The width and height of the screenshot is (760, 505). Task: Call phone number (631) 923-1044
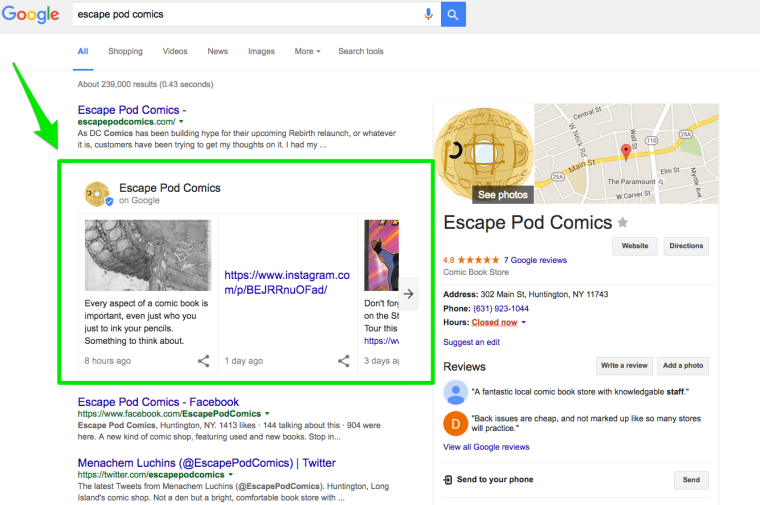point(501,309)
